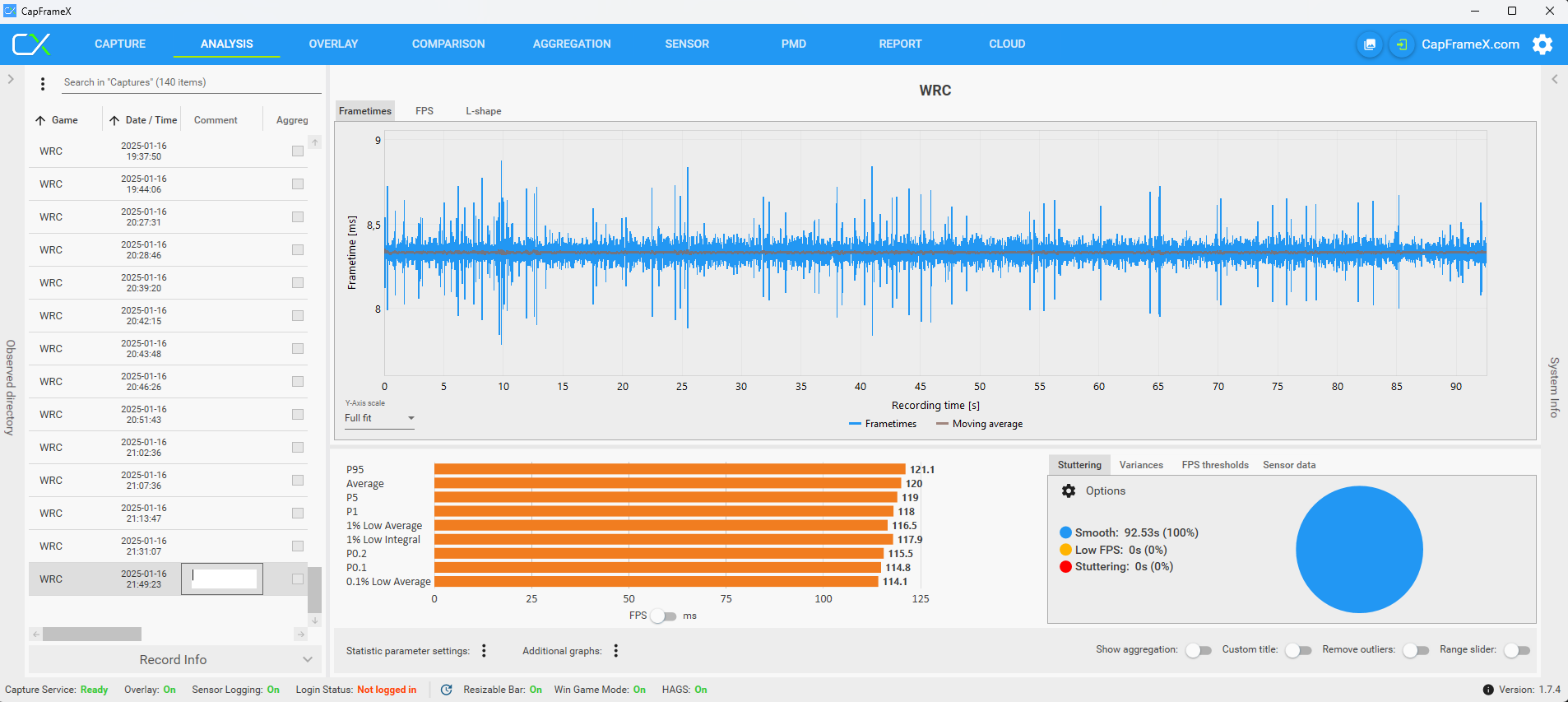
Task: Select the L-shape graph tab
Action: pyautogui.click(x=483, y=111)
